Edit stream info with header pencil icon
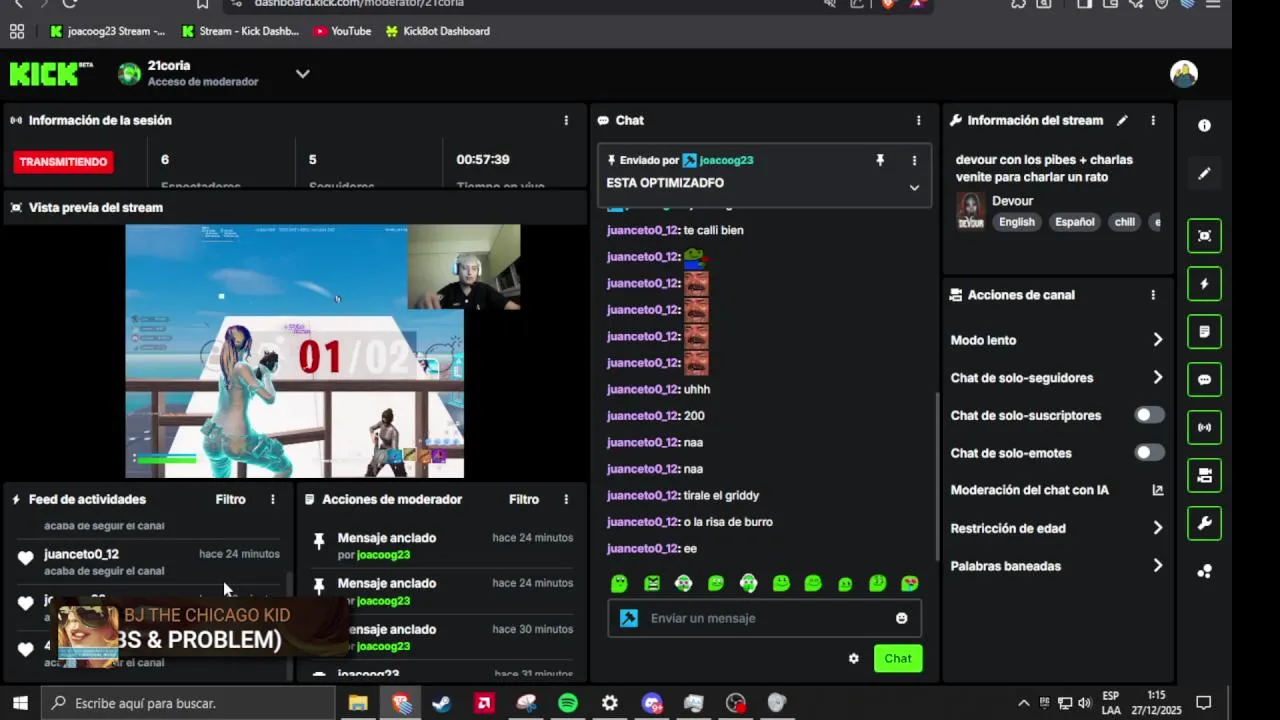The image size is (1280, 720). (x=1122, y=120)
